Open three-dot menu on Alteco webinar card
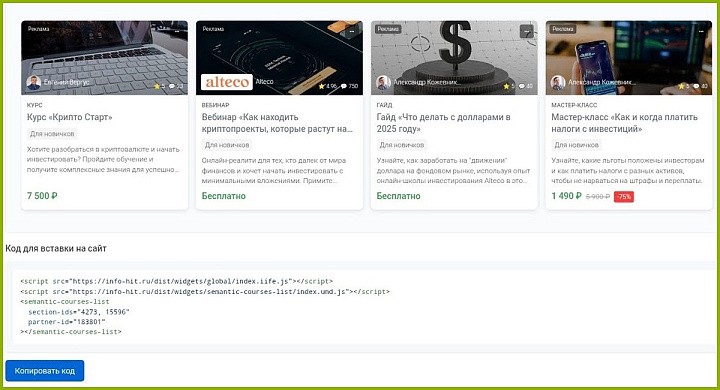 point(352,31)
